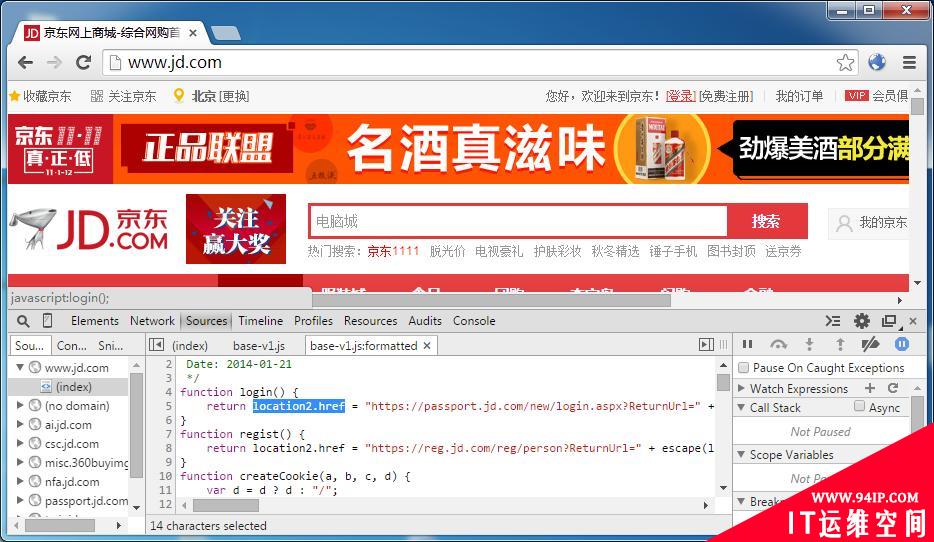Close DevTools with the X icon

point(913,321)
